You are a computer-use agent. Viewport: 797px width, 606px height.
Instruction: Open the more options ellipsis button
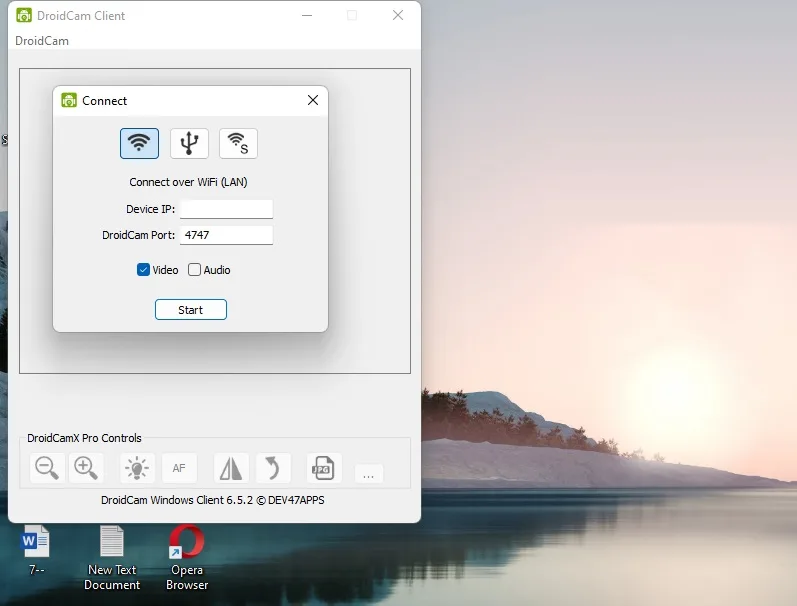pos(369,474)
